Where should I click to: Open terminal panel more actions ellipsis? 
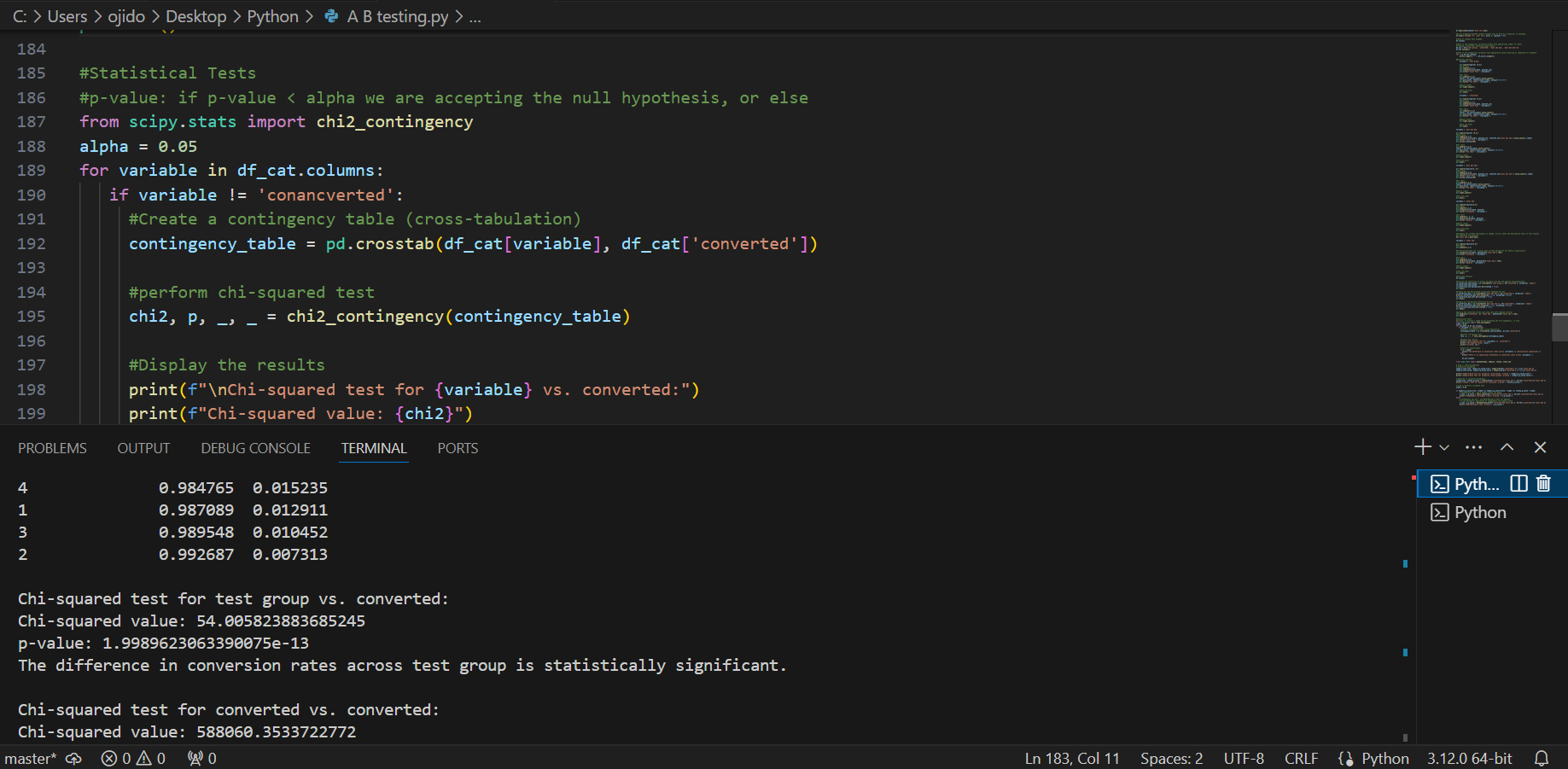coord(1474,447)
